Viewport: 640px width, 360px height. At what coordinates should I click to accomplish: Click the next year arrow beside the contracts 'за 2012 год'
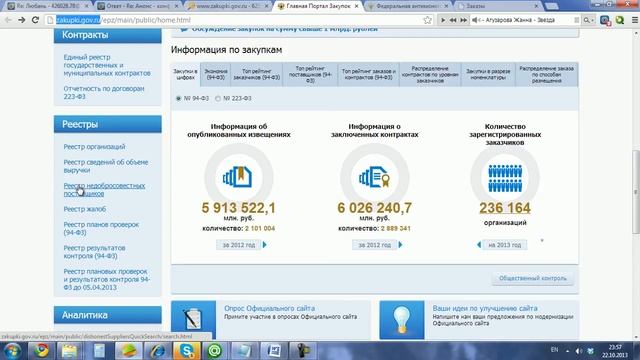(400, 245)
